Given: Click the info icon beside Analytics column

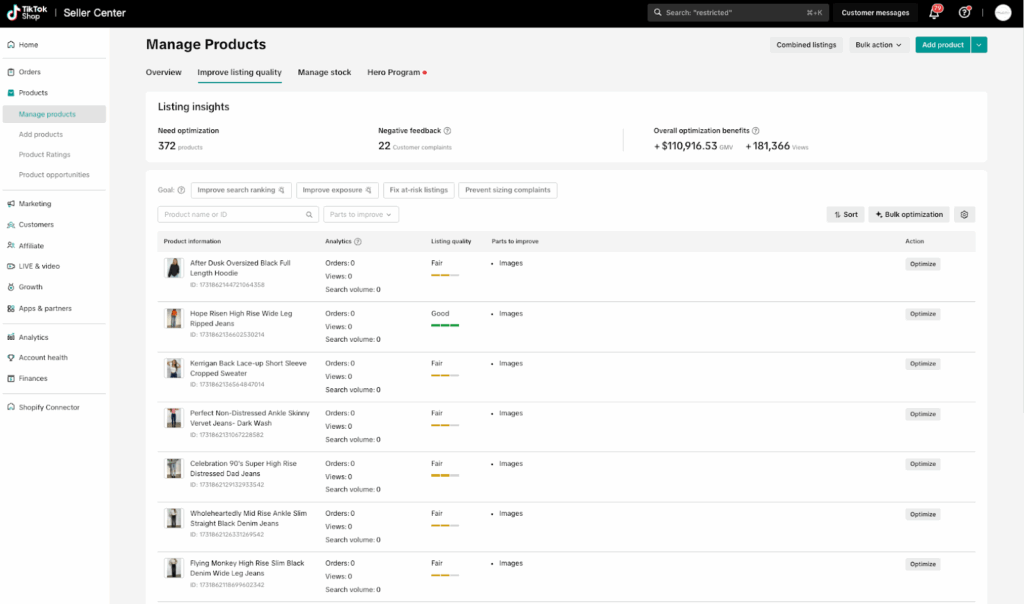Looking at the screenshot, I should point(358,242).
